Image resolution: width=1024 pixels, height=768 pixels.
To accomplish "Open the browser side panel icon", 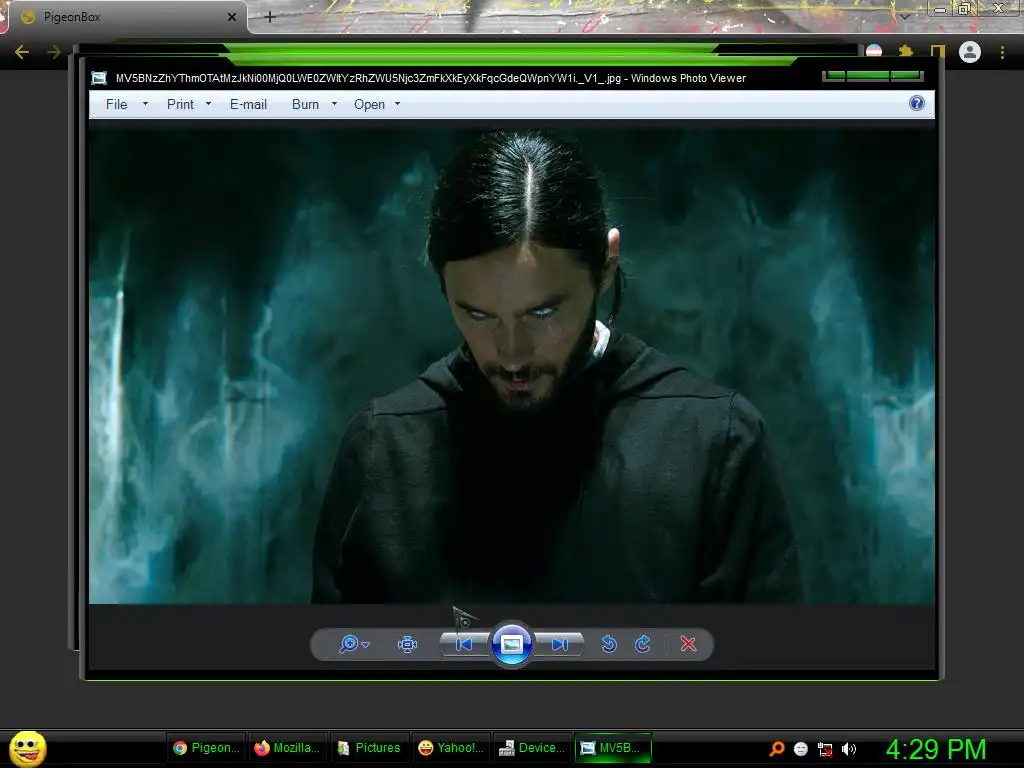I will (938, 52).
